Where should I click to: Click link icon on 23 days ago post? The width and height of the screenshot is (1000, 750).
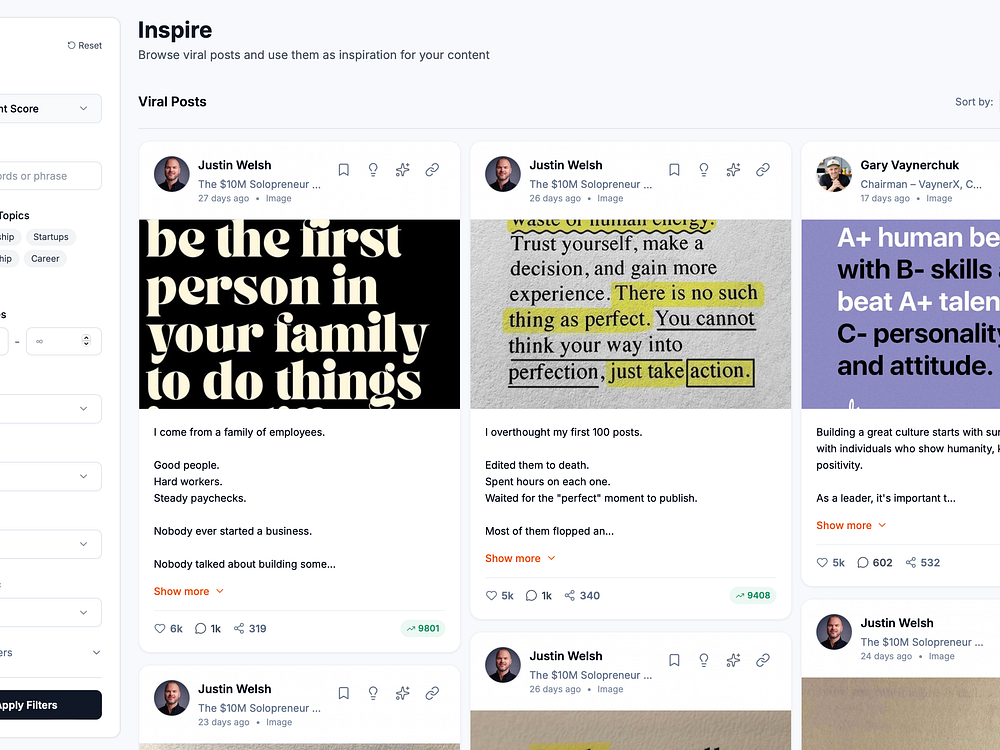[432, 693]
